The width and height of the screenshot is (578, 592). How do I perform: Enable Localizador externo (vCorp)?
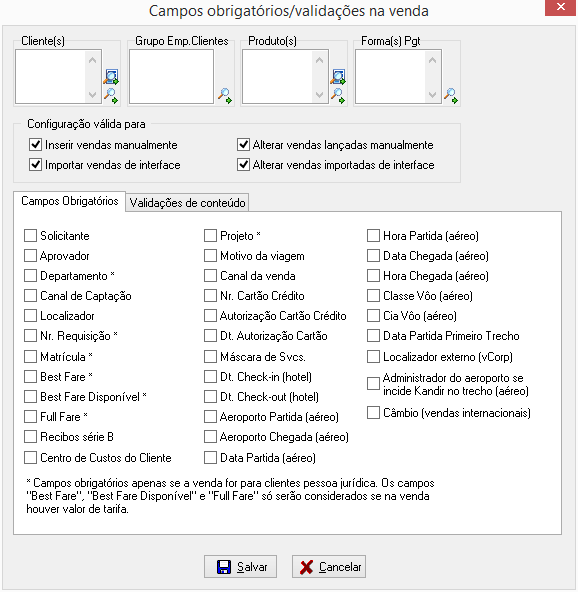tap(373, 356)
